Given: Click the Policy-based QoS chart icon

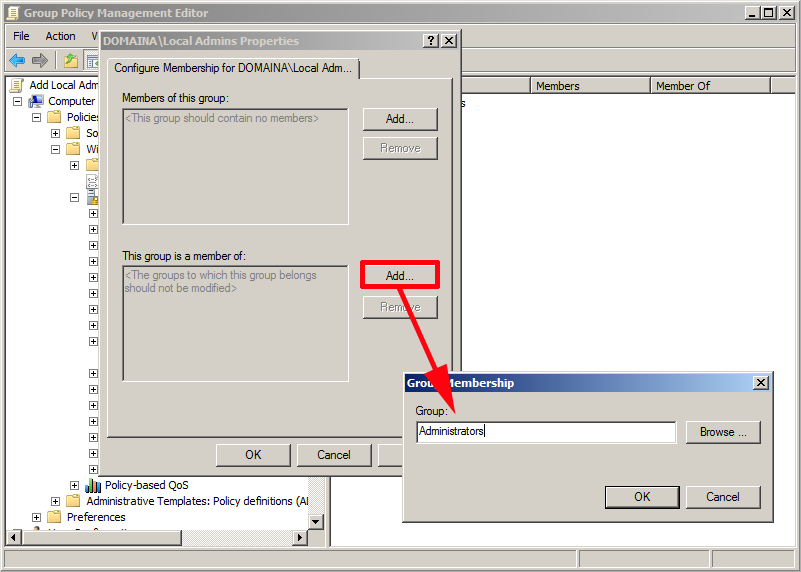Looking at the screenshot, I should click(x=93, y=485).
